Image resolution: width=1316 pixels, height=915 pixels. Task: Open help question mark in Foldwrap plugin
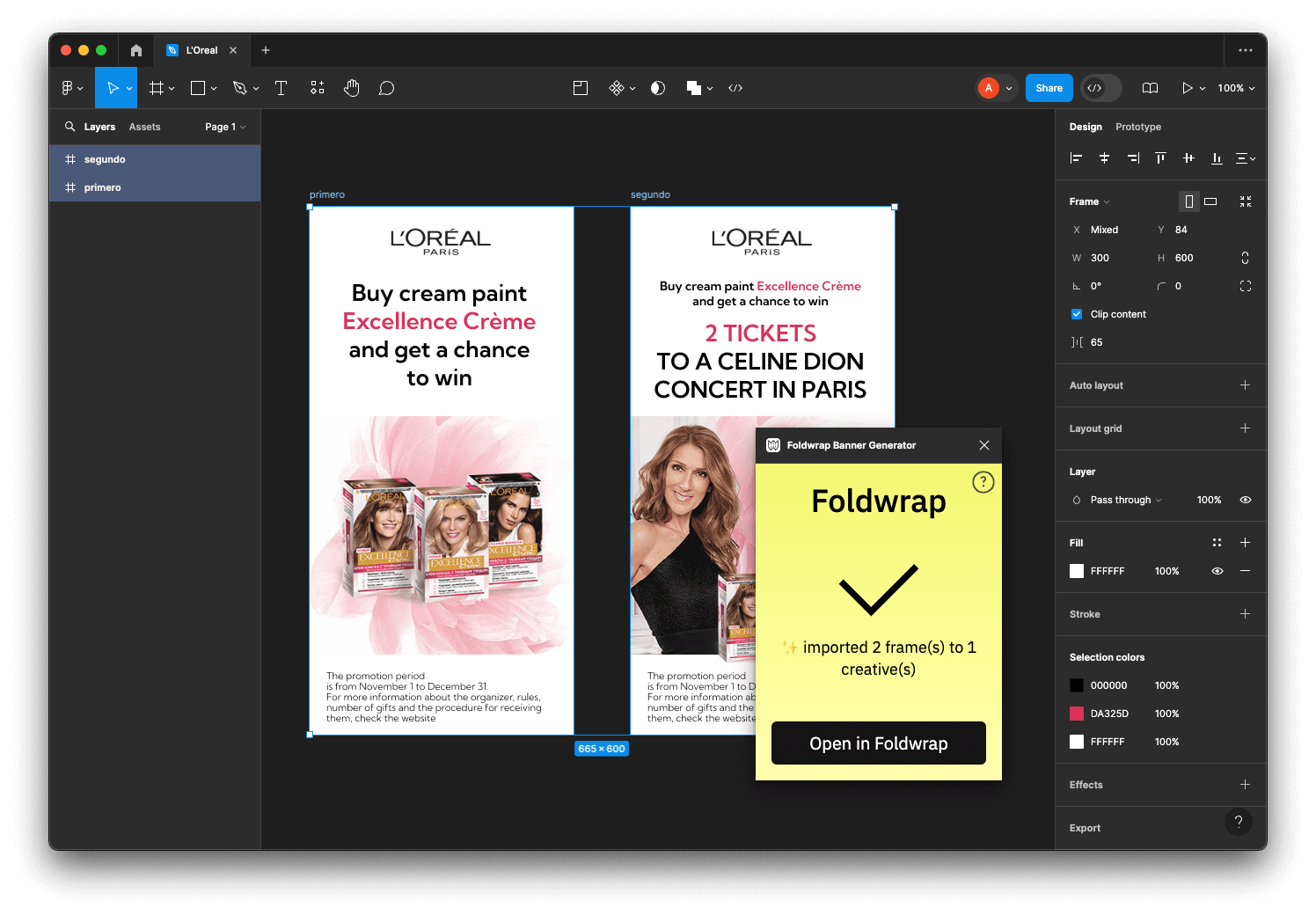[983, 482]
